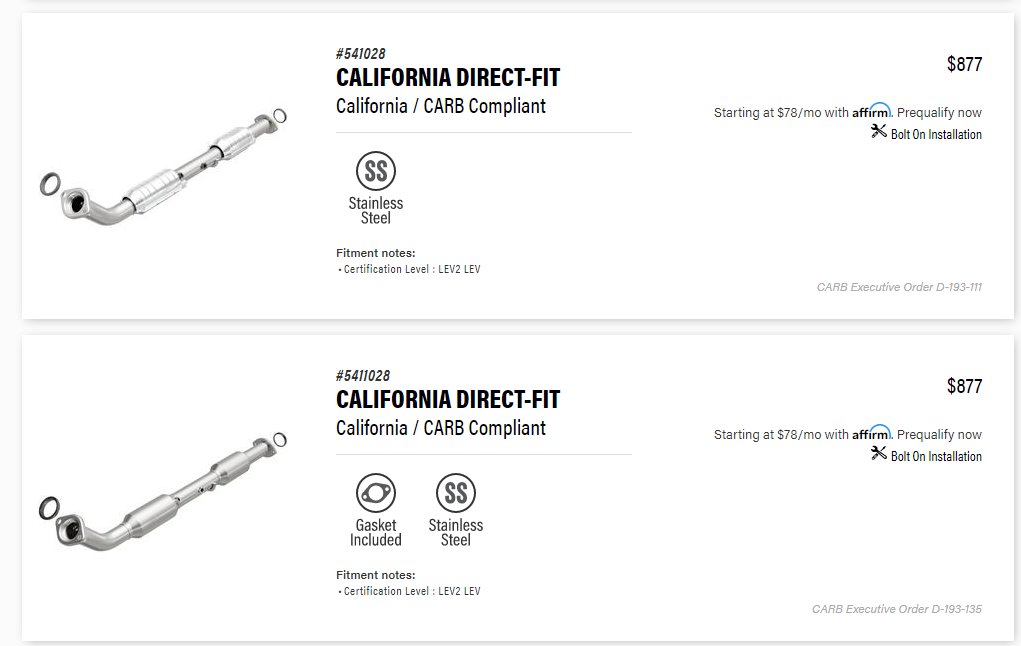The image size is (1021, 646).
Task: Click the Affirm logo in the second listing
Action: click(872, 432)
